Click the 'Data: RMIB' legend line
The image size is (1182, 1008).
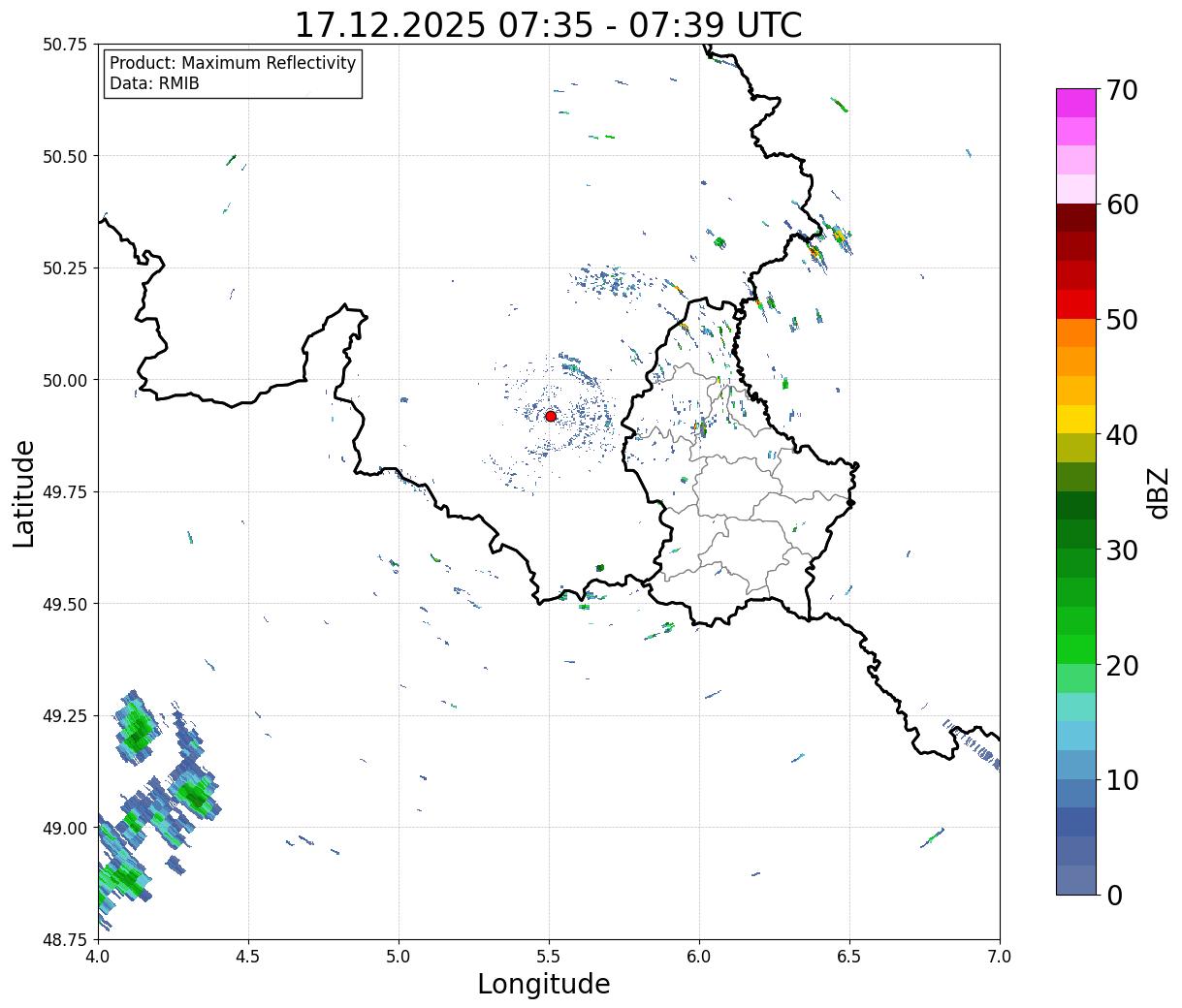coord(154,83)
